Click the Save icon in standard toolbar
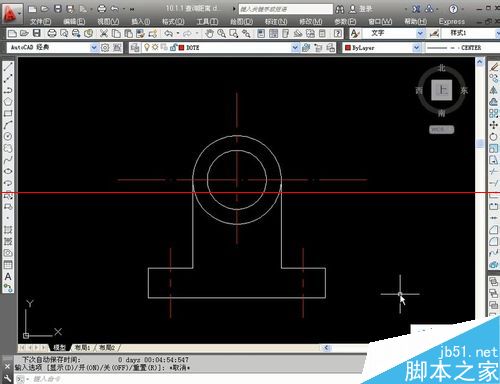The width and height of the screenshot is (500, 384). point(37,33)
